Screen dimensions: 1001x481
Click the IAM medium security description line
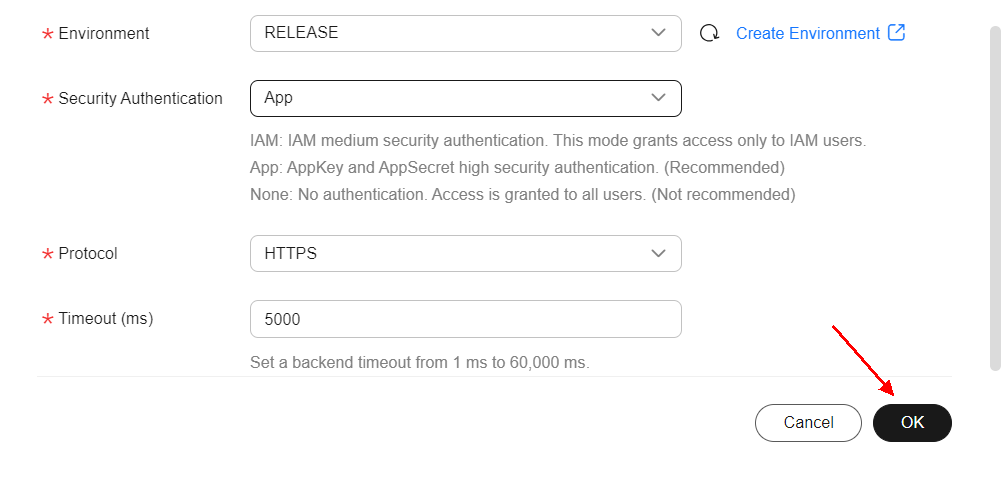[557, 141]
